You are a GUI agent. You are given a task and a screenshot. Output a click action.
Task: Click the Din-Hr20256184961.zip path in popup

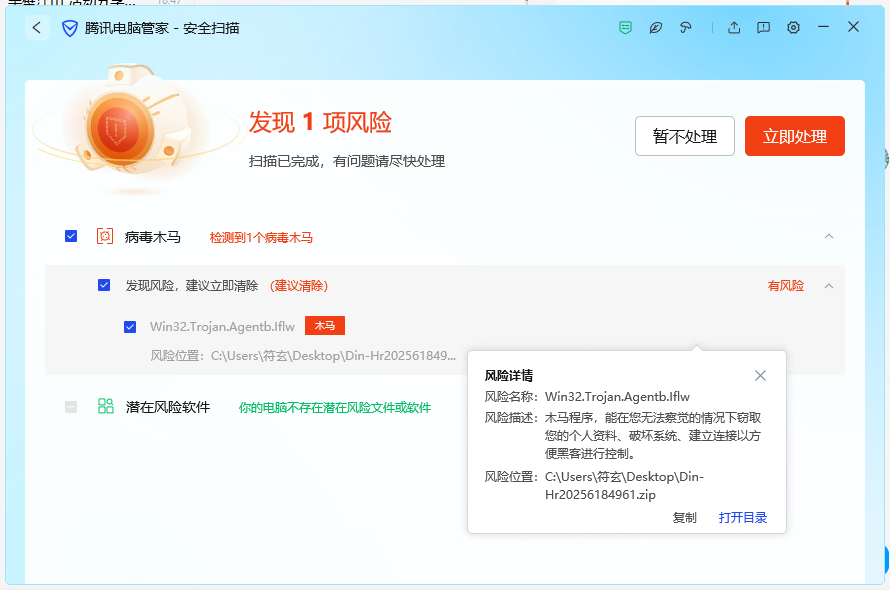(624, 486)
